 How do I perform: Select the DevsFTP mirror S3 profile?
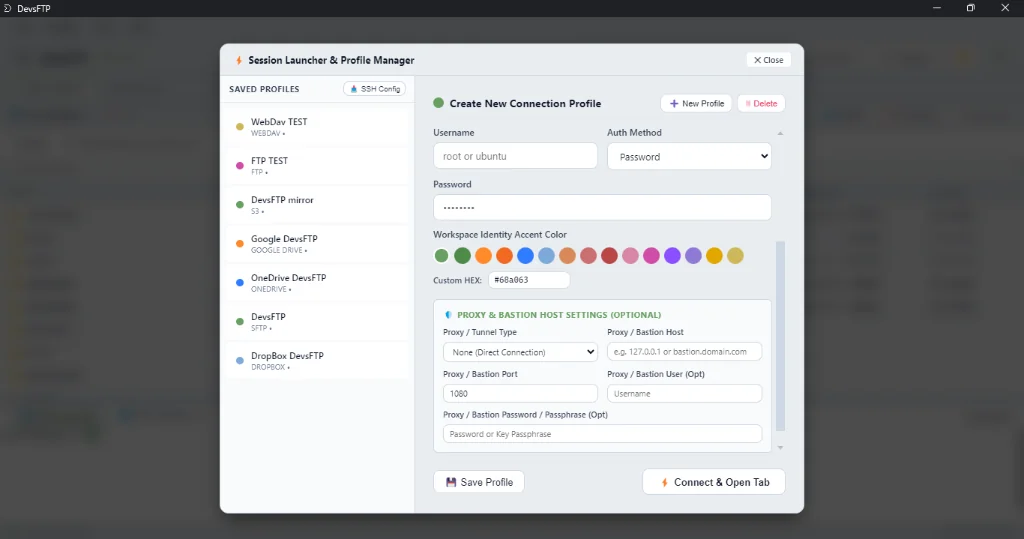coord(317,204)
